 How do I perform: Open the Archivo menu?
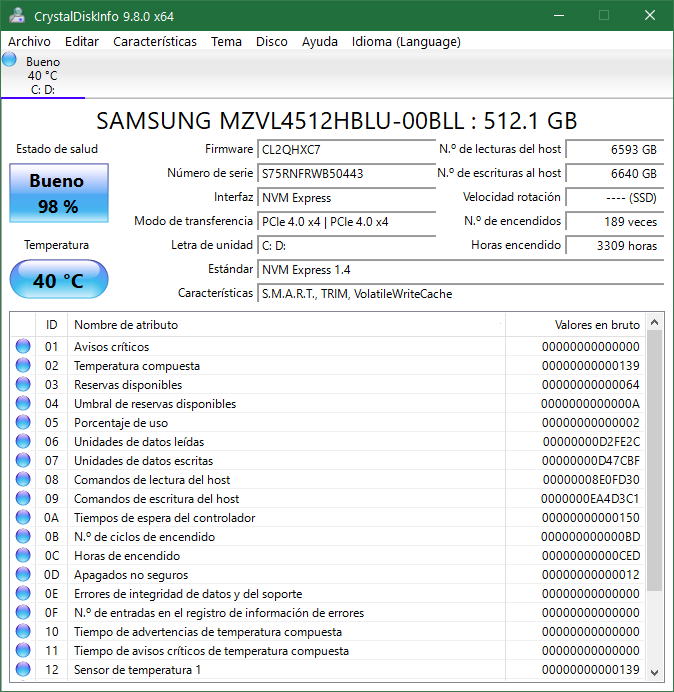[29, 41]
